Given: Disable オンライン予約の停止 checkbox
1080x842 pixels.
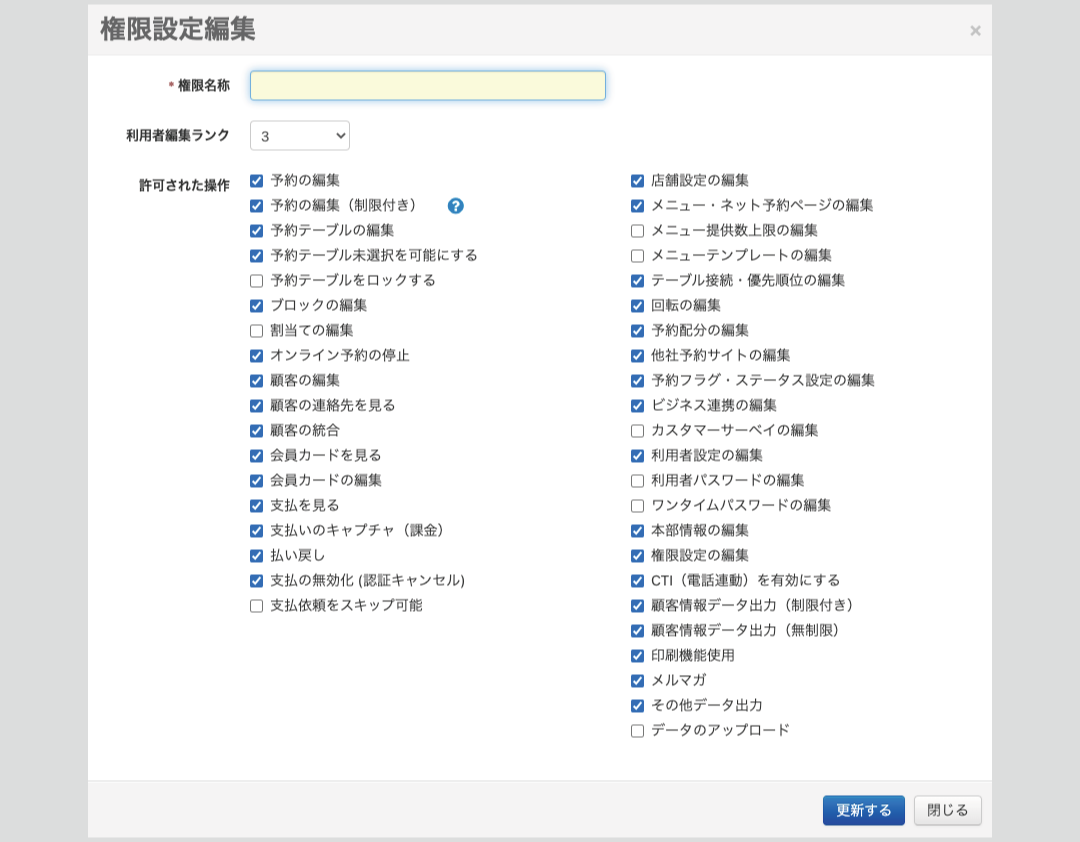Looking at the screenshot, I should pyautogui.click(x=257, y=356).
